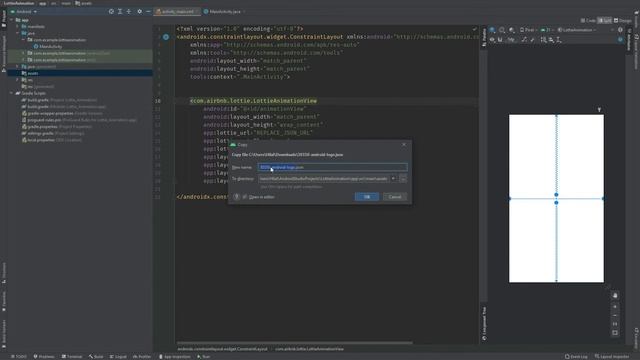The width and height of the screenshot is (640, 360).
Task: Open the Project side tool tab
Action: pos(4,18)
